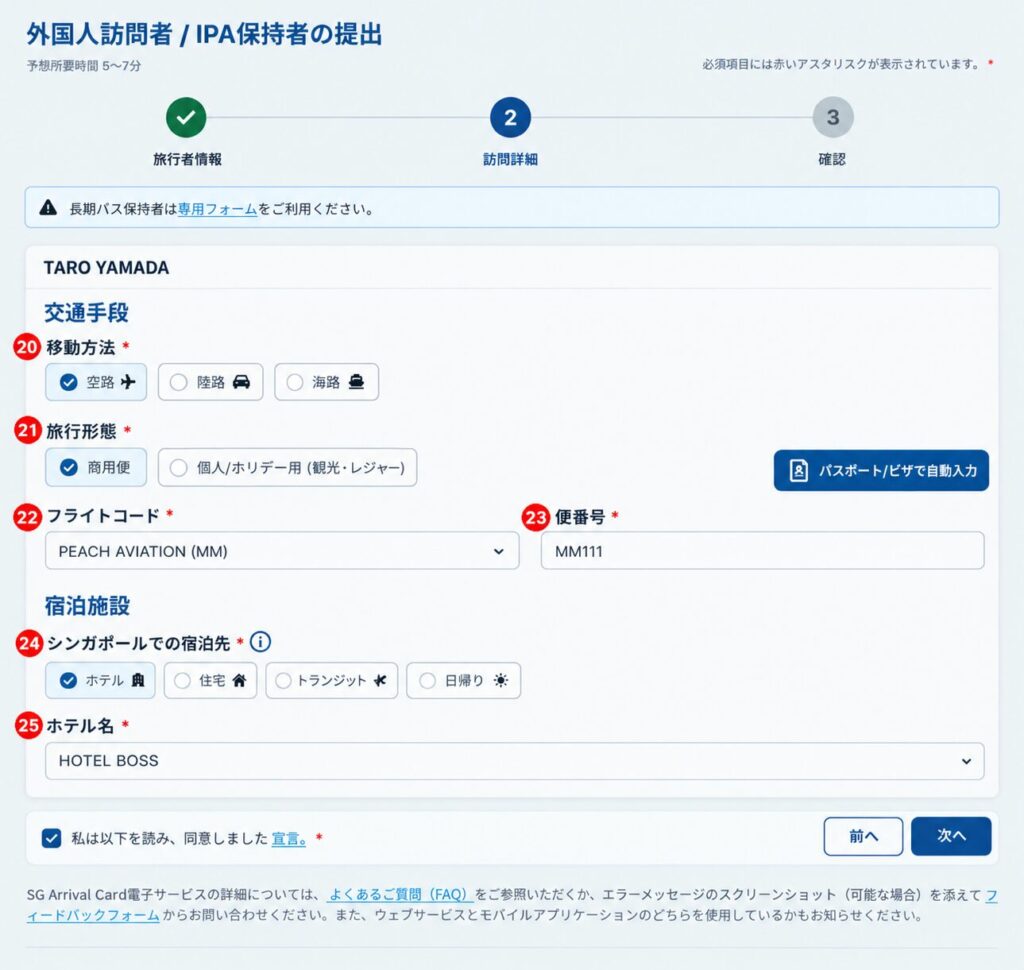Click the パスポート/ビザで自動入力 button

coord(881,470)
